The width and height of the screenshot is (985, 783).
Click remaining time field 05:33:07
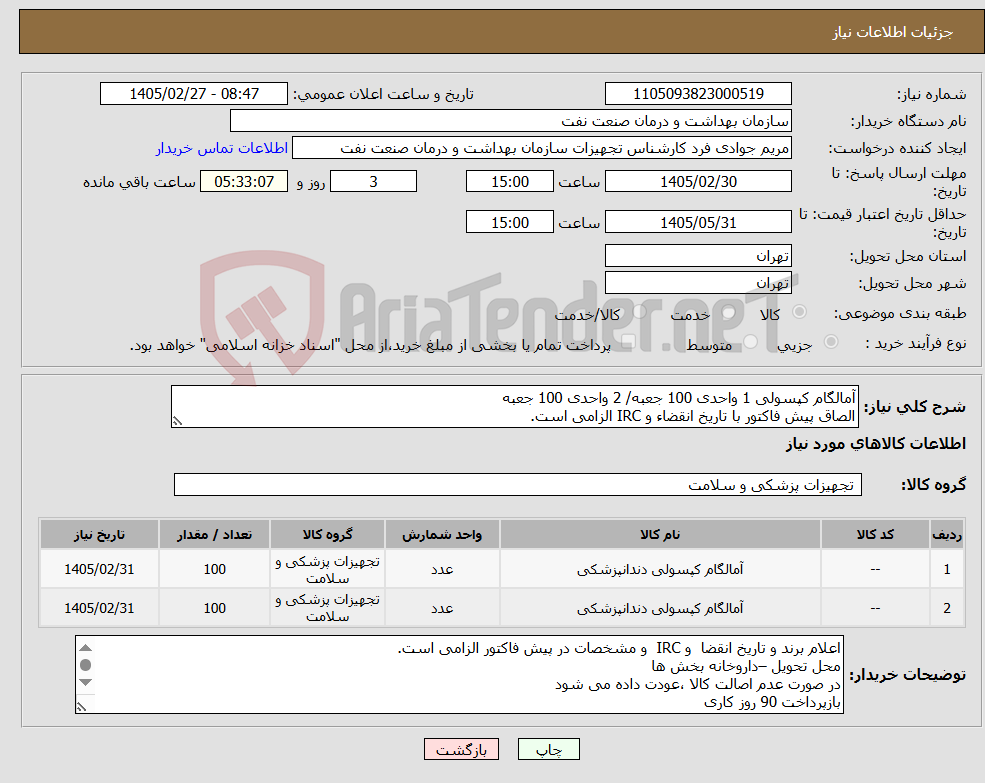click(x=244, y=182)
